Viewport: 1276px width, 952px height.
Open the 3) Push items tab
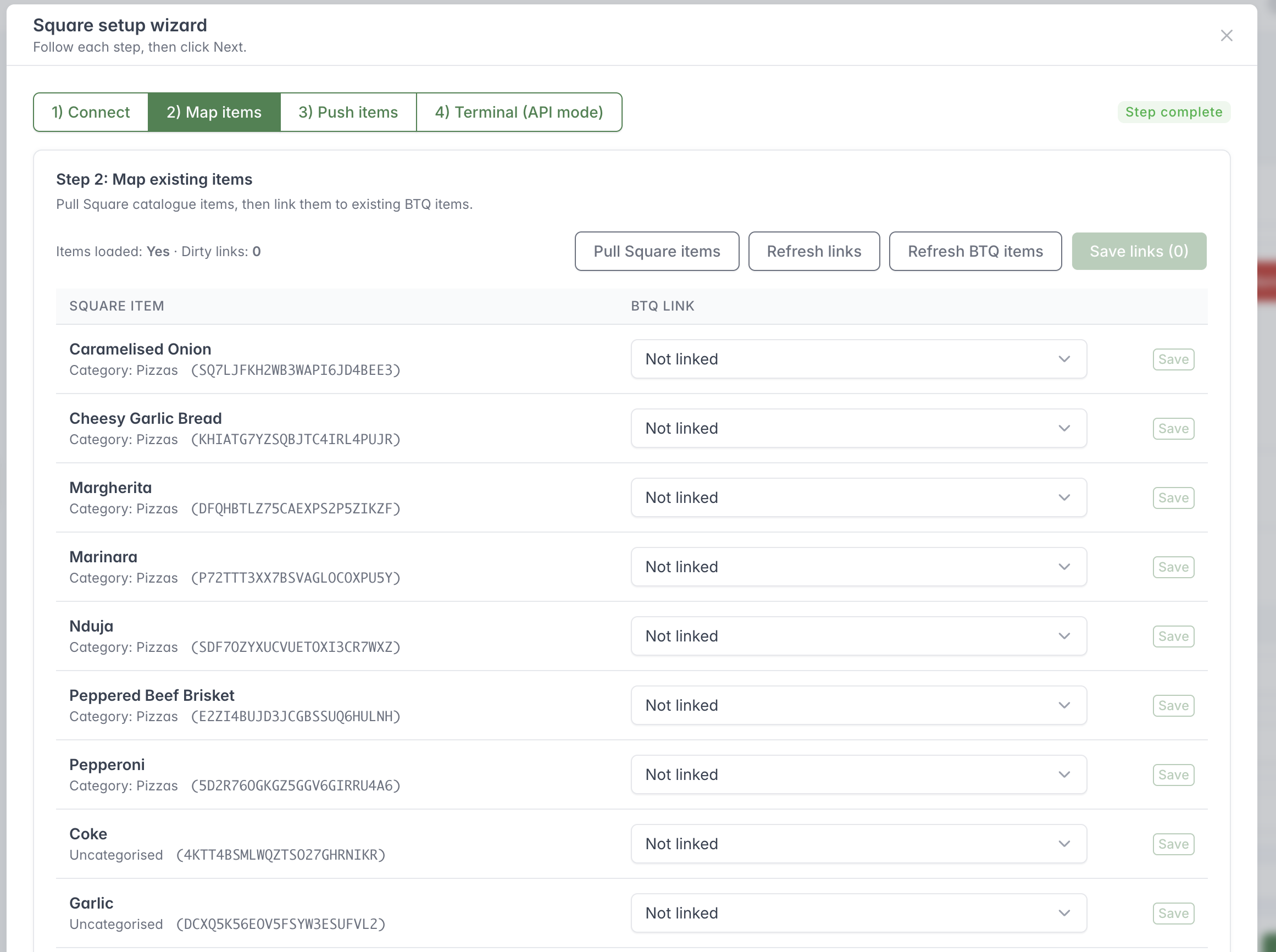(348, 112)
